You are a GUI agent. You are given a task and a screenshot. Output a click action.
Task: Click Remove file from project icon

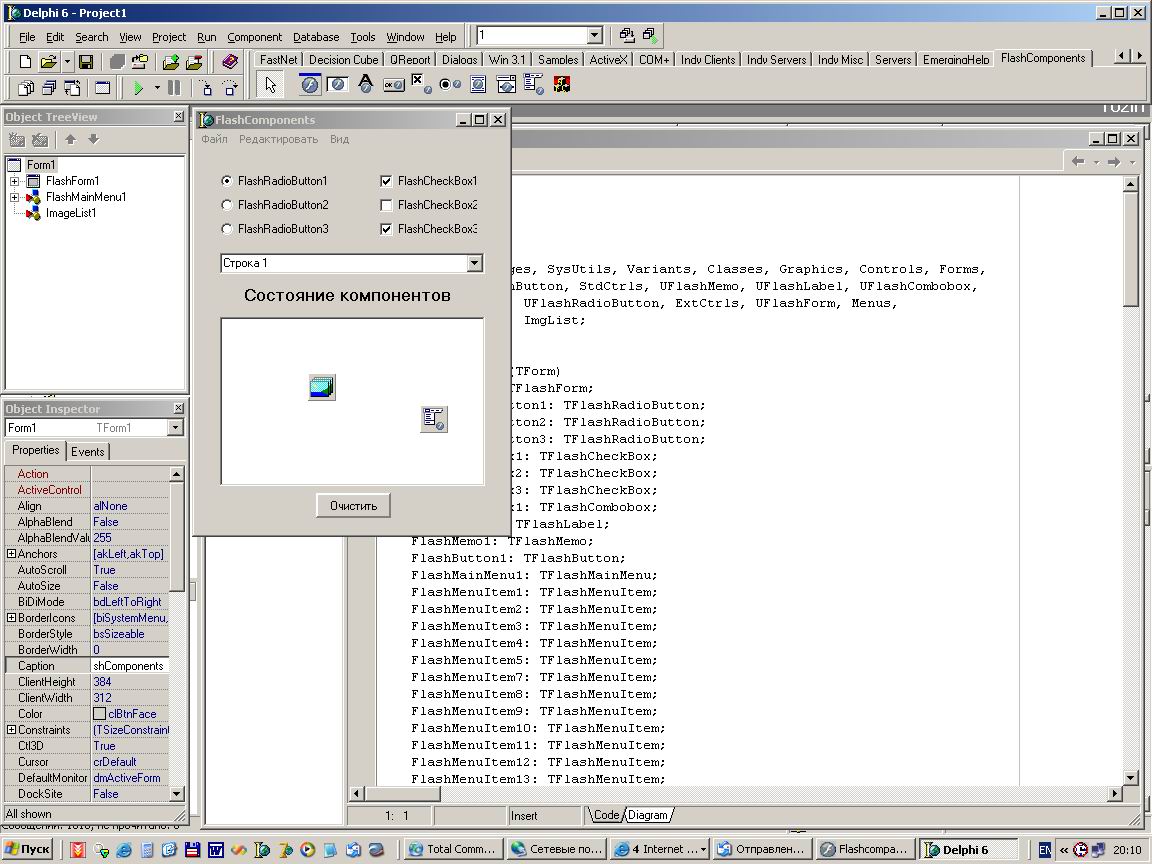[194, 62]
